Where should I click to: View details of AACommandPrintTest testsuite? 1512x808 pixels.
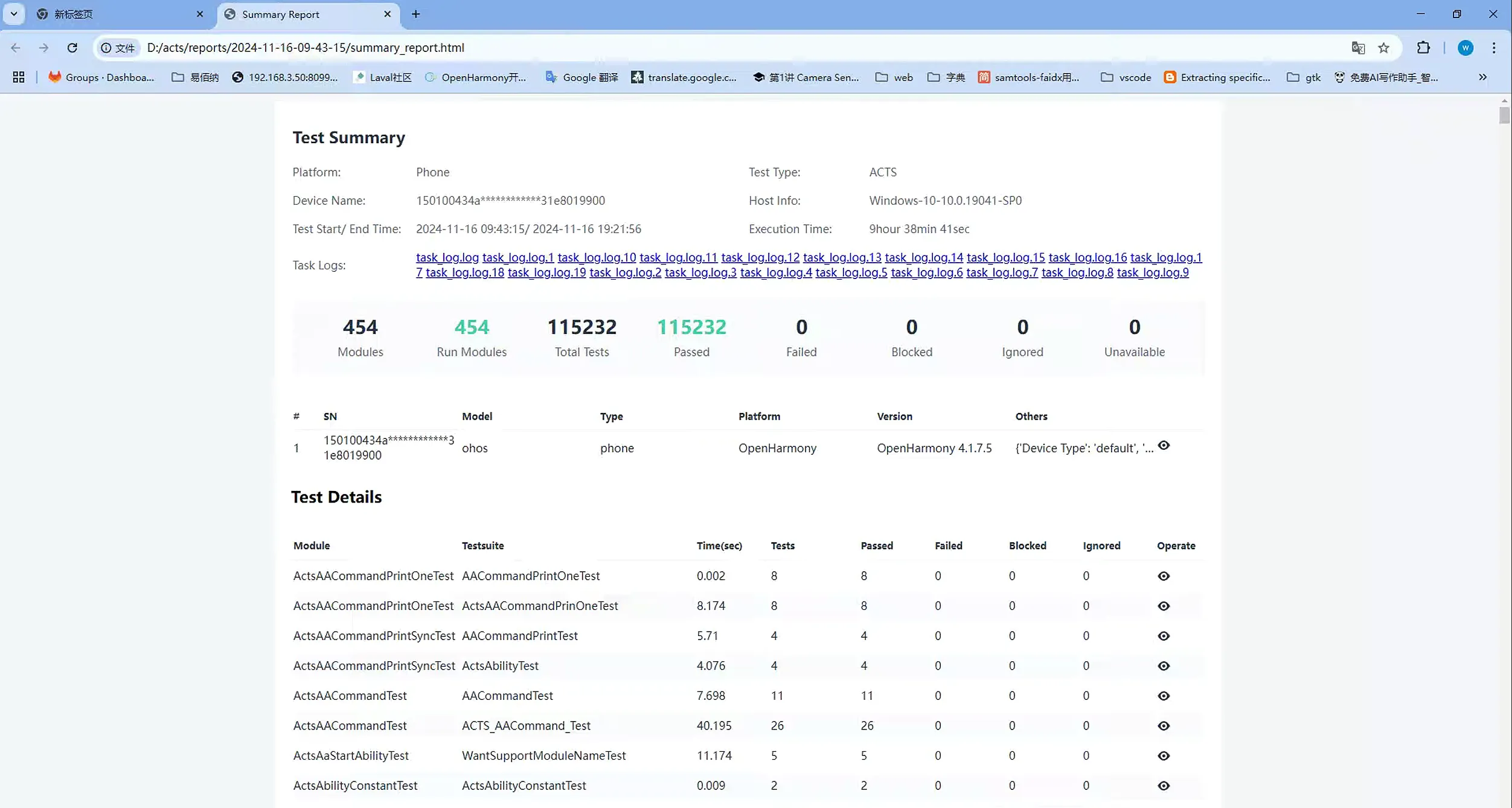click(1164, 636)
